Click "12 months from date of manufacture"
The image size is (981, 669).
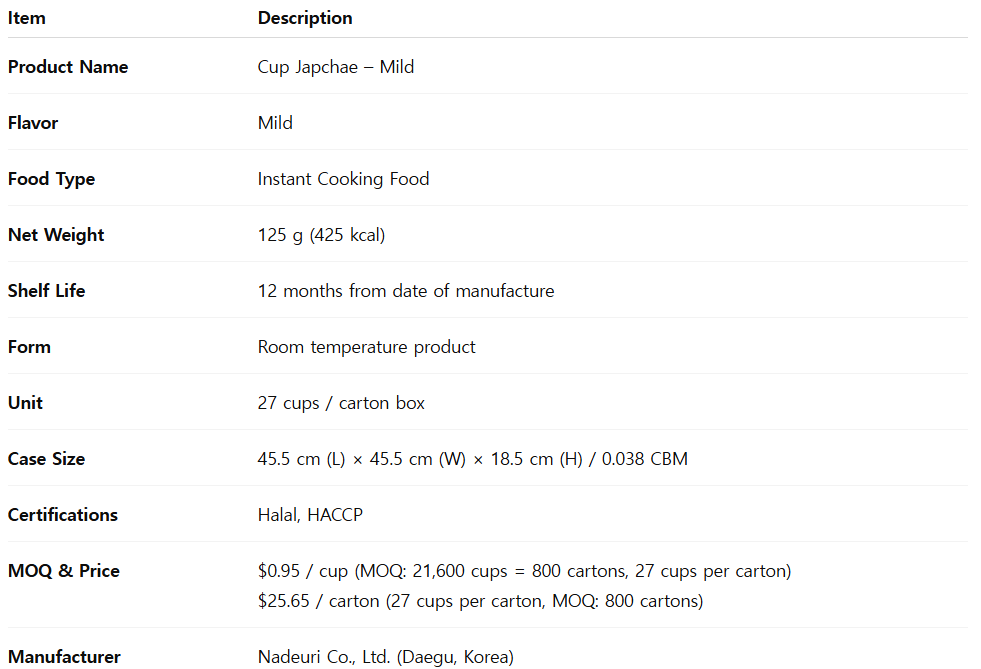[x=406, y=291]
